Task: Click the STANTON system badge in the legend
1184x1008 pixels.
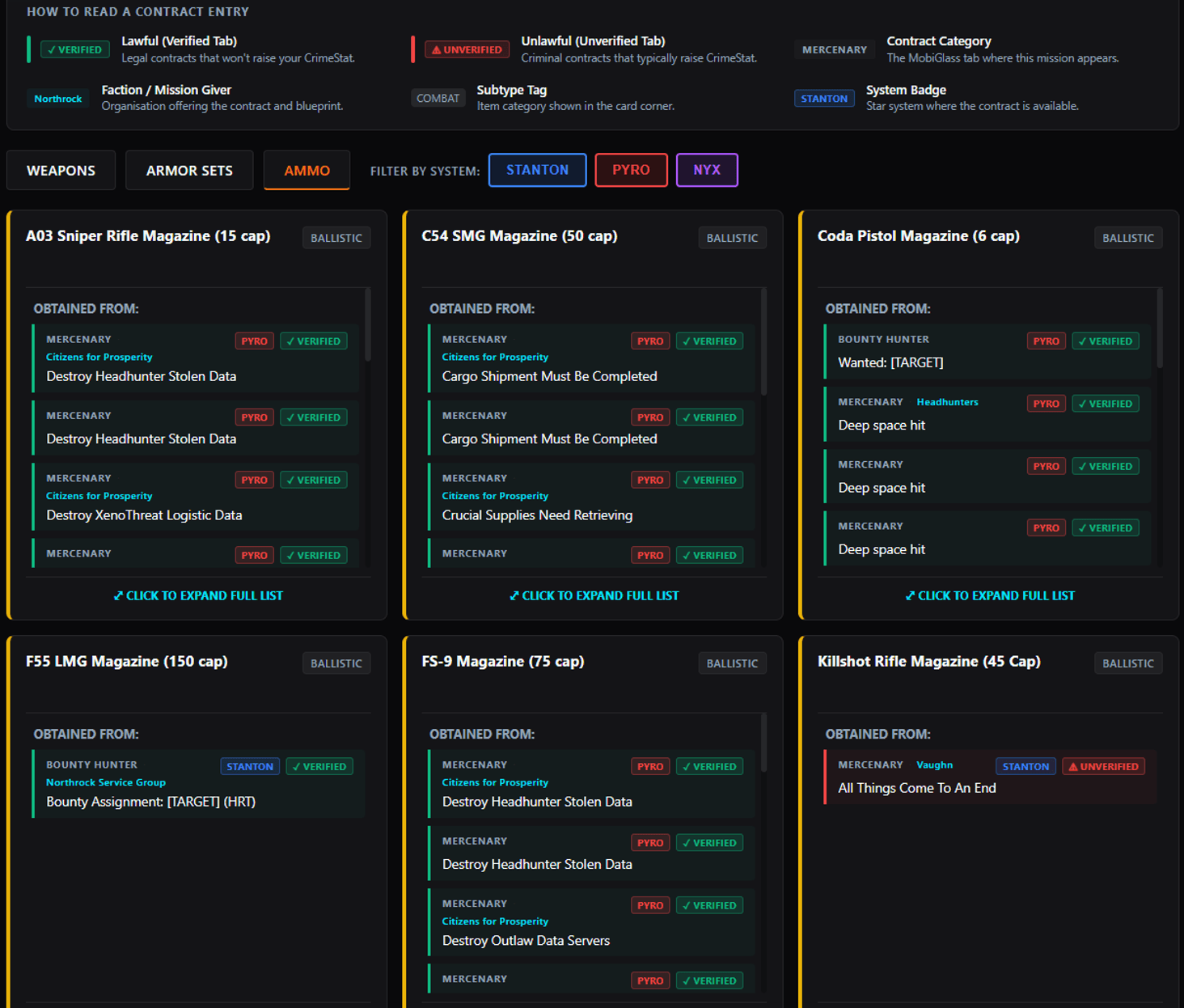Action: coord(824,98)
